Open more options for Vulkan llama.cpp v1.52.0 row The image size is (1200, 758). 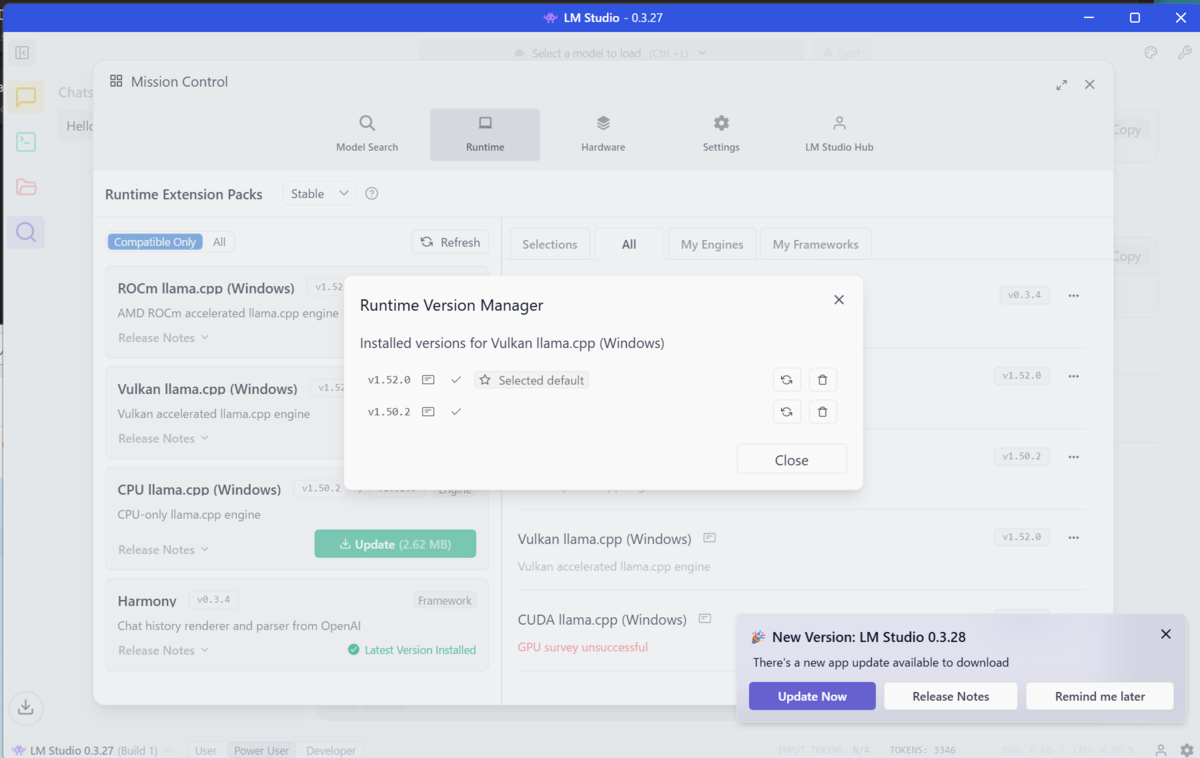pyautogui.click(x=1074, y=538)
